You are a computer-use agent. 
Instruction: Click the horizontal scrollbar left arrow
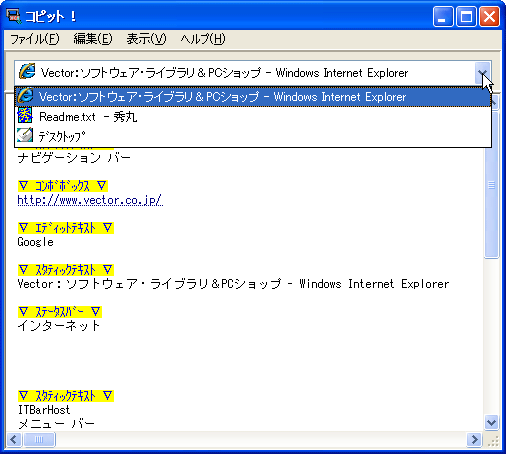[x=14, y=439]
